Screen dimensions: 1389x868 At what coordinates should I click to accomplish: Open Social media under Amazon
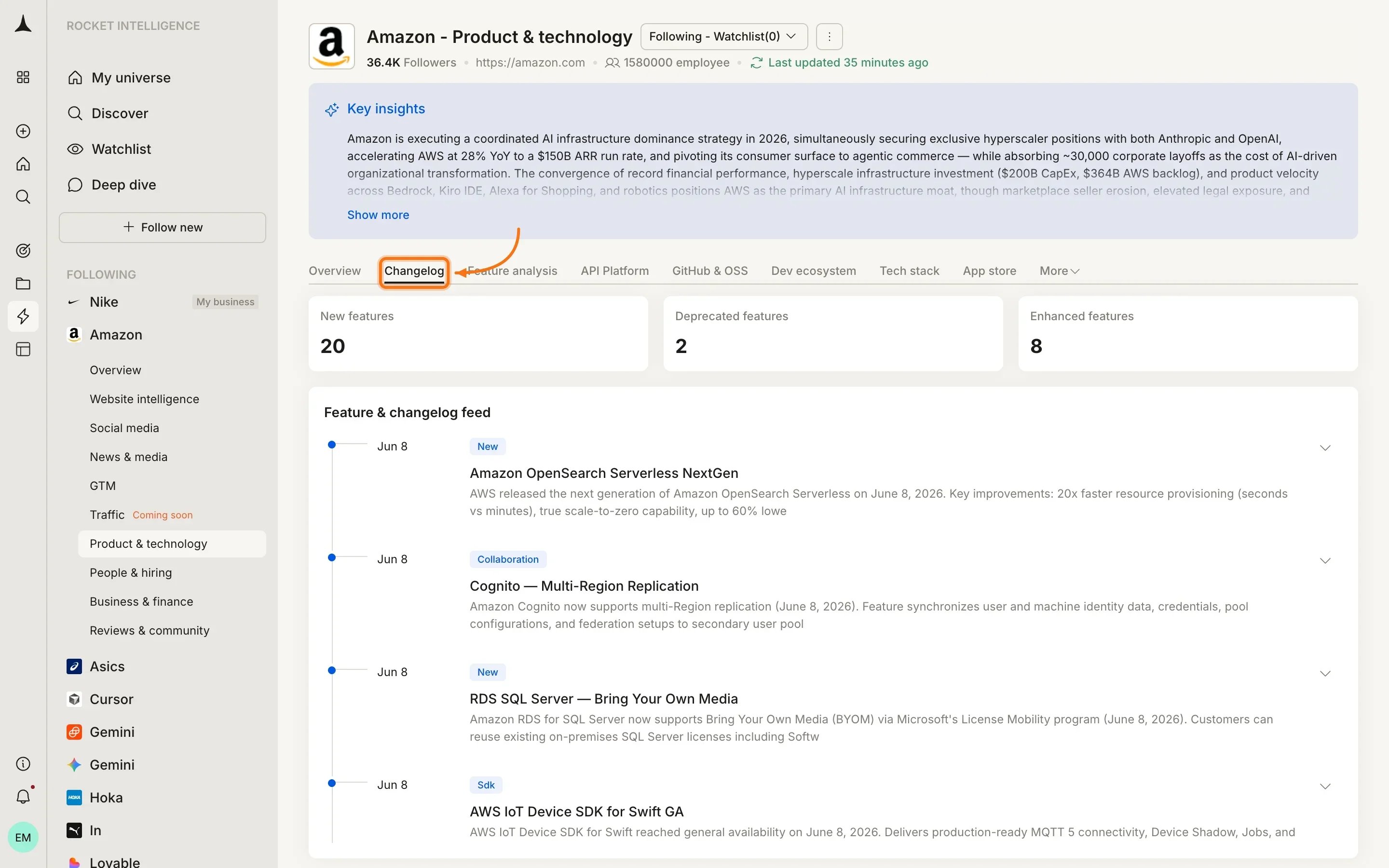(124, 428)
